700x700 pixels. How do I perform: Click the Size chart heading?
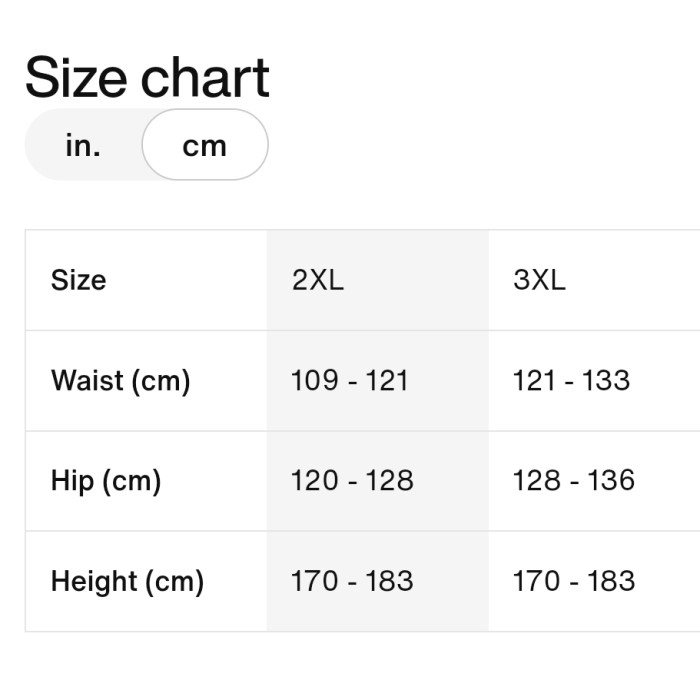pos(147,77)
